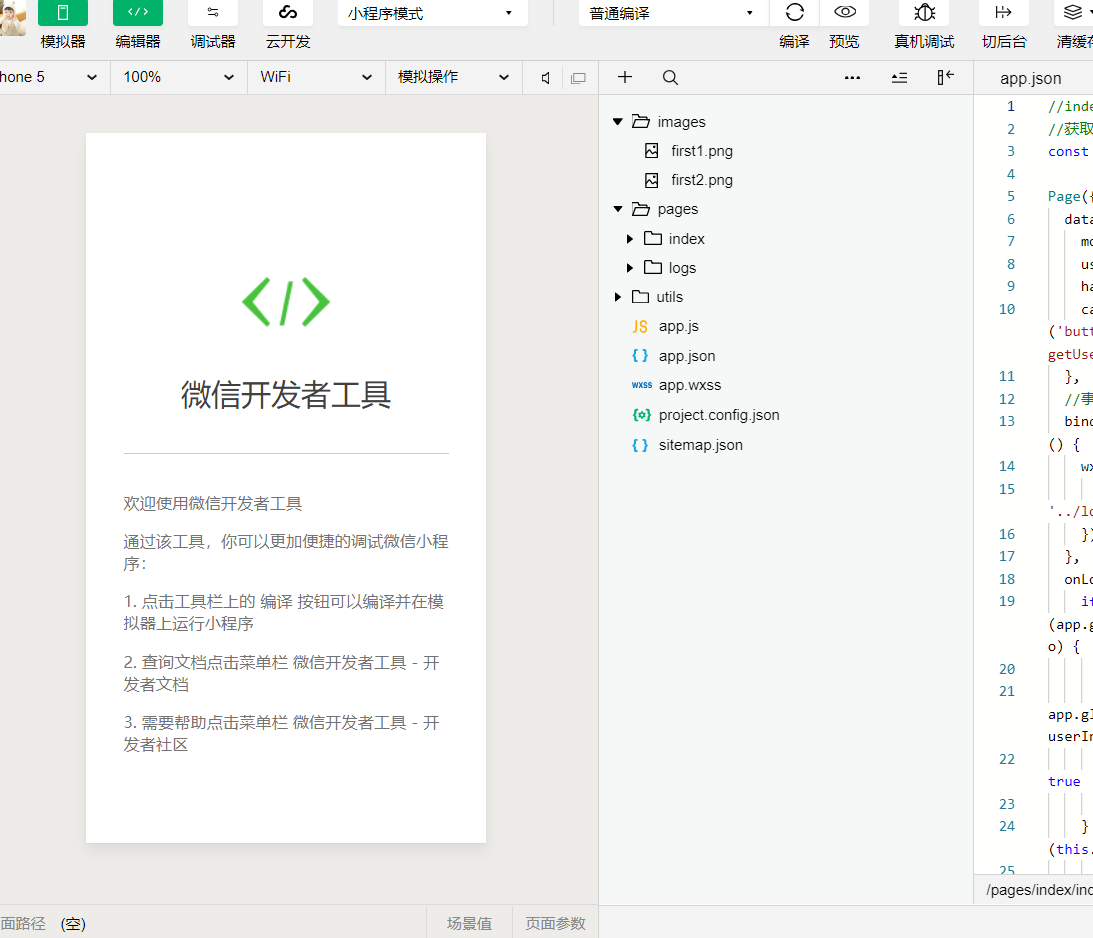Open the file tree more options menu
1093x938 pixels.
pos(852,77)
